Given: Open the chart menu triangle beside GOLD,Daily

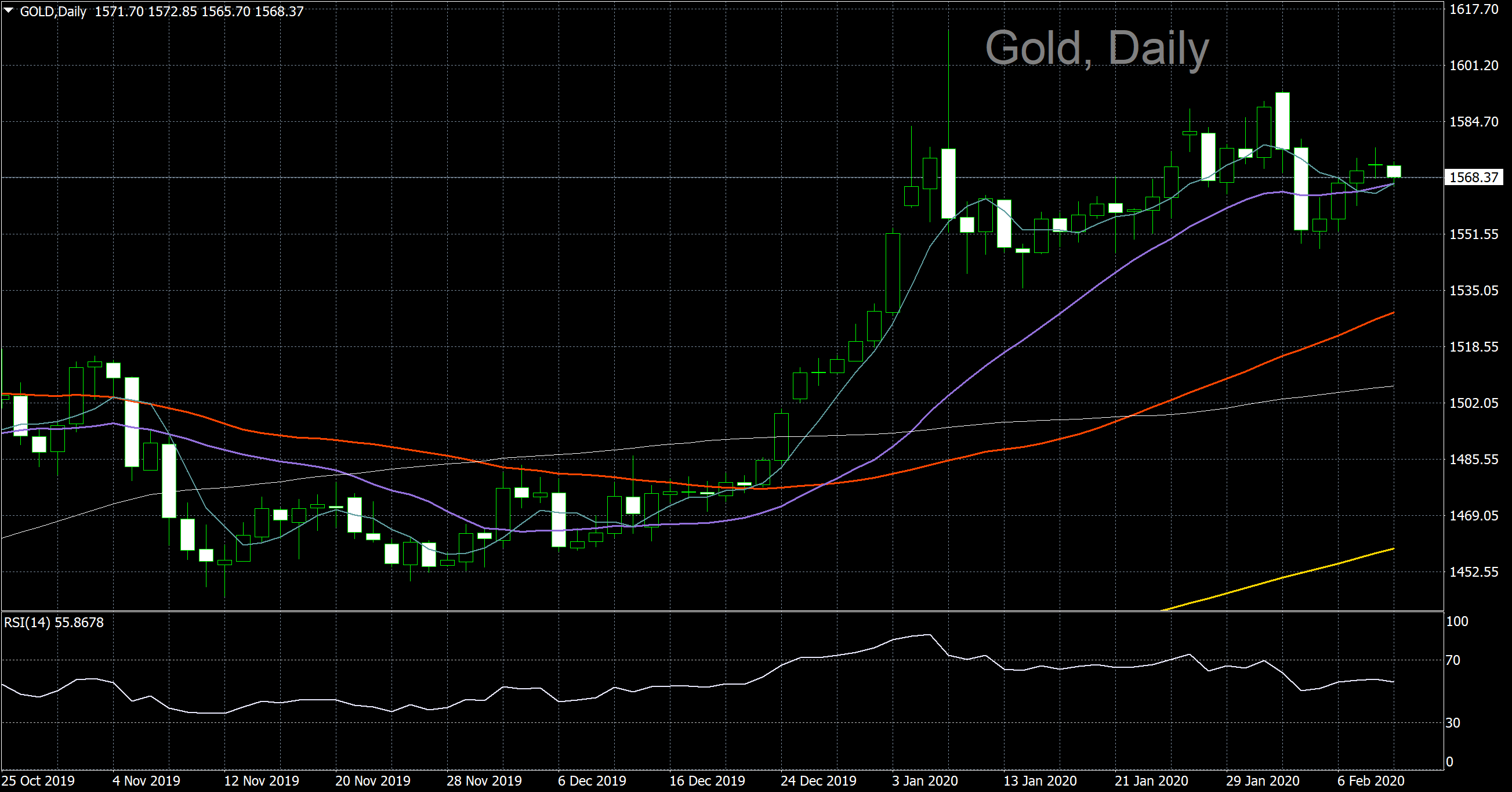Looking at the screenshot, I should pyautogui.click(x=9, y=10).
